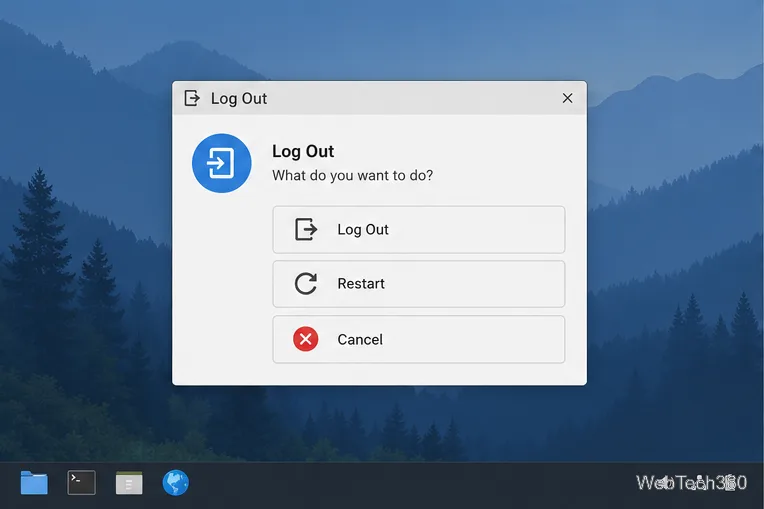
Task: Click the title bar log out icon
Action: tap(192, 98)
